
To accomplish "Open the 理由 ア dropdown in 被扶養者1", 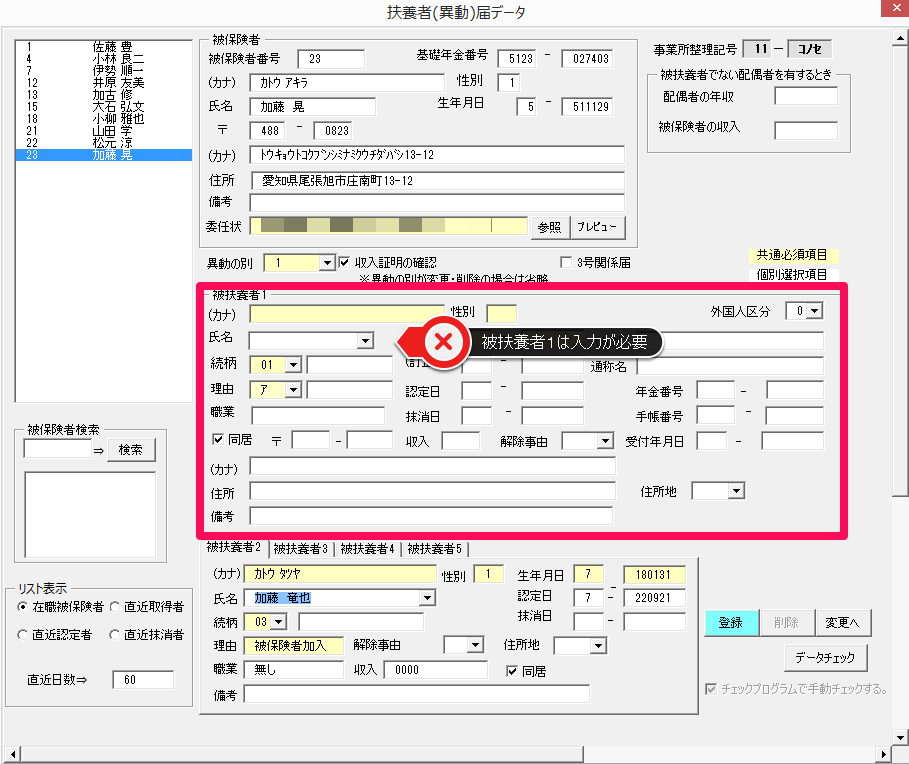I will 293,390.
